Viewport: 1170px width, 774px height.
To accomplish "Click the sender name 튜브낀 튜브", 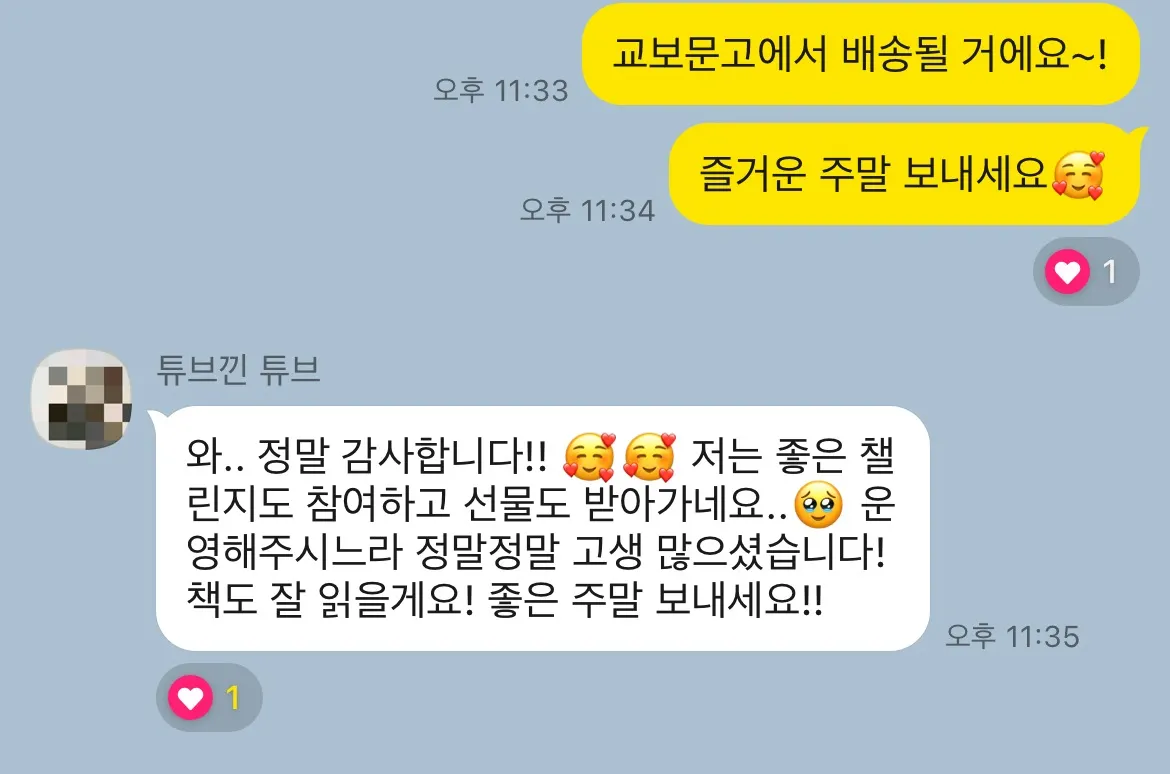I will 238,369.
